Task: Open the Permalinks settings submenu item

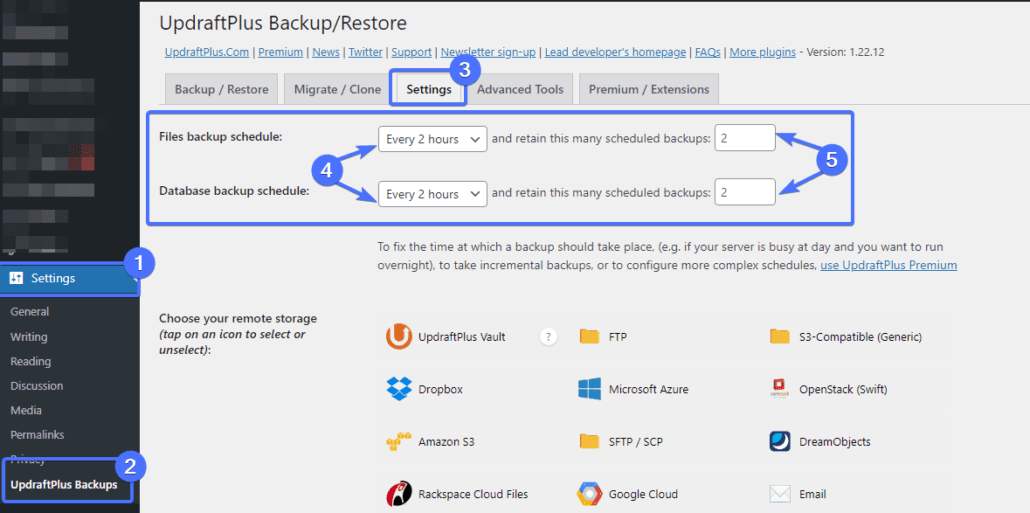Action: [37, 435]
